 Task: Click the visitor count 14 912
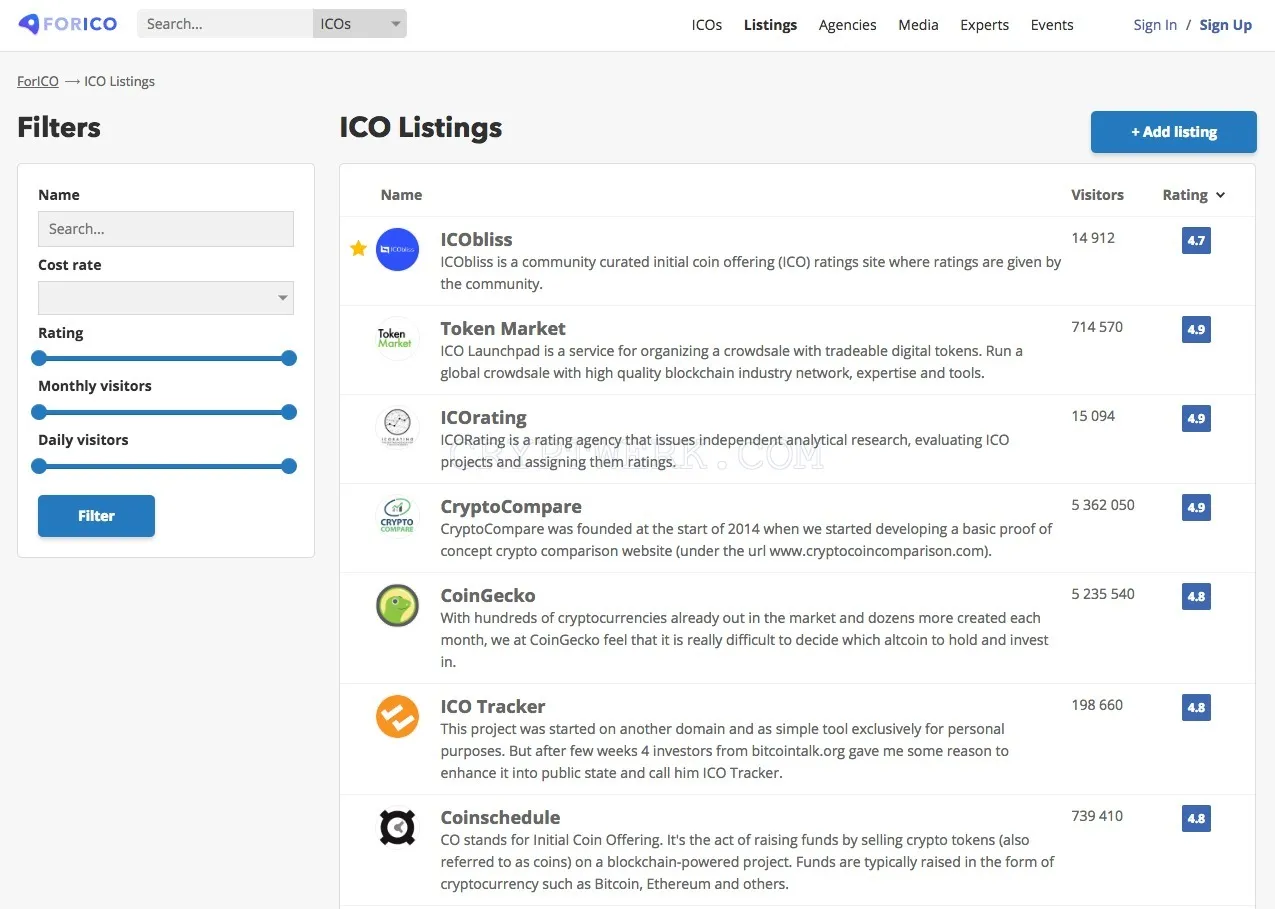pyautogui.click(x=1093, y=238)
